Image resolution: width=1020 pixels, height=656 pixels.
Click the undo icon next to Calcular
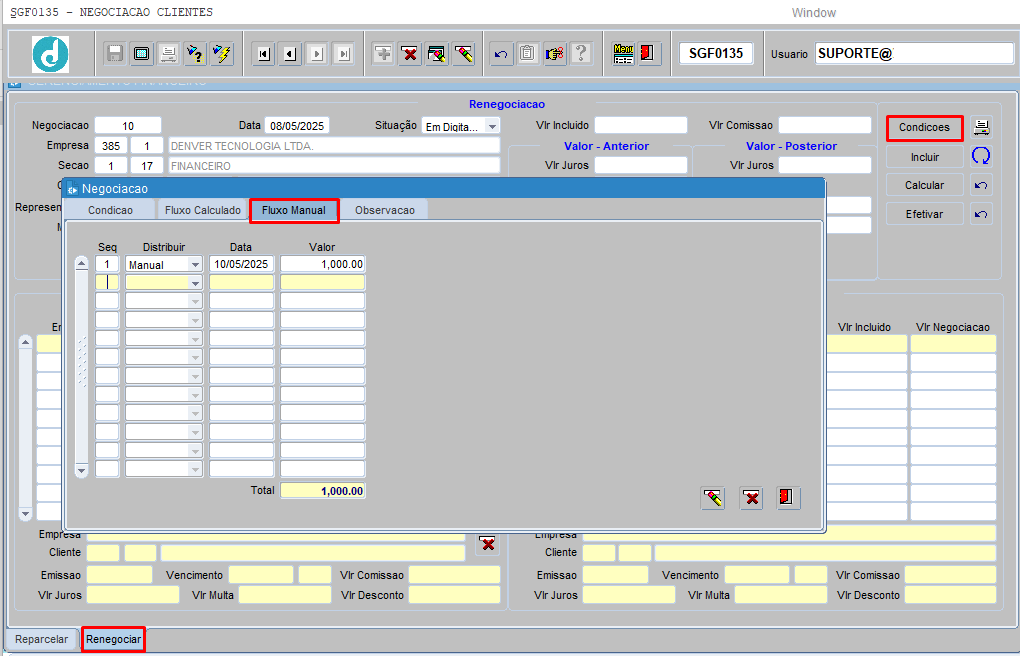(x=981, y=185)
